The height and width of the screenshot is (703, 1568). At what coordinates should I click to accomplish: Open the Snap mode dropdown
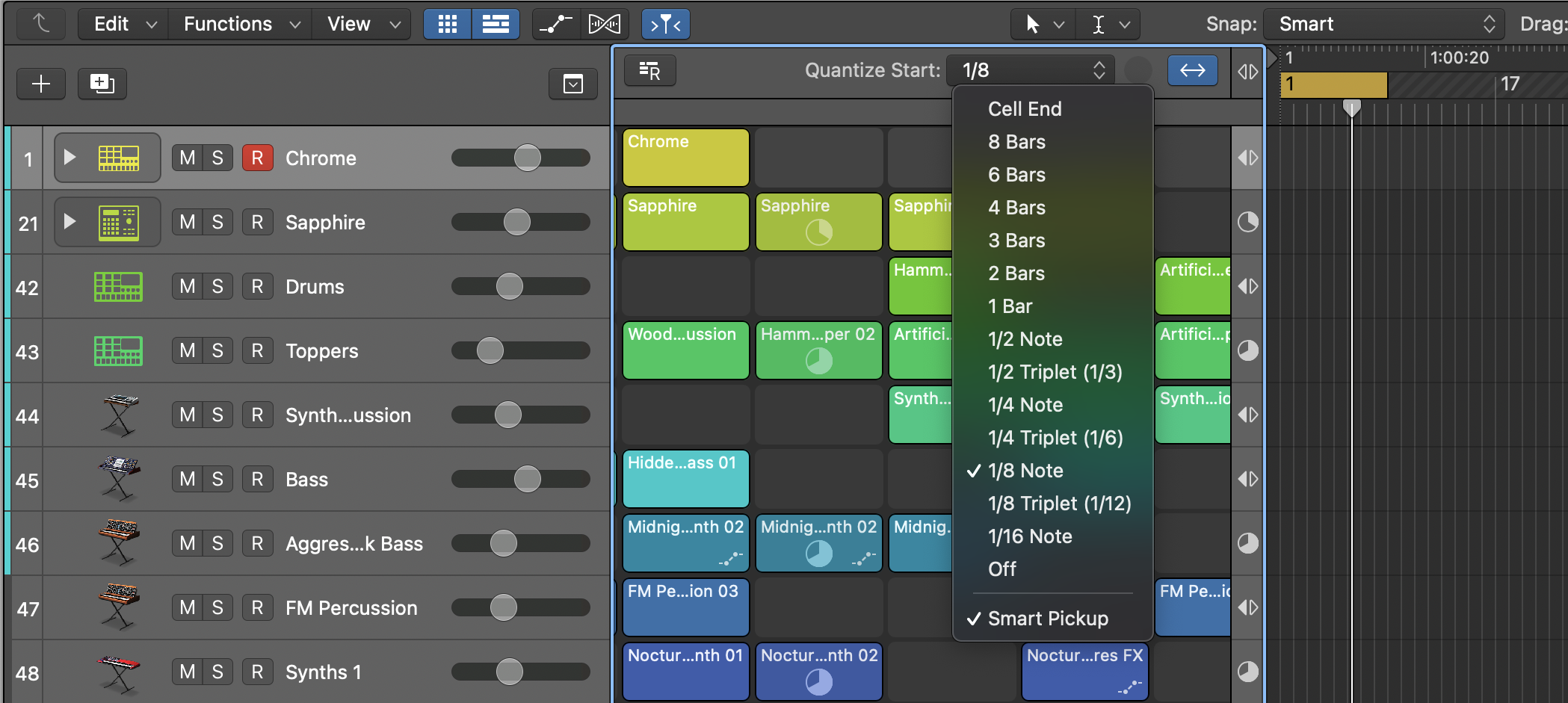[x=1383, y=23]
